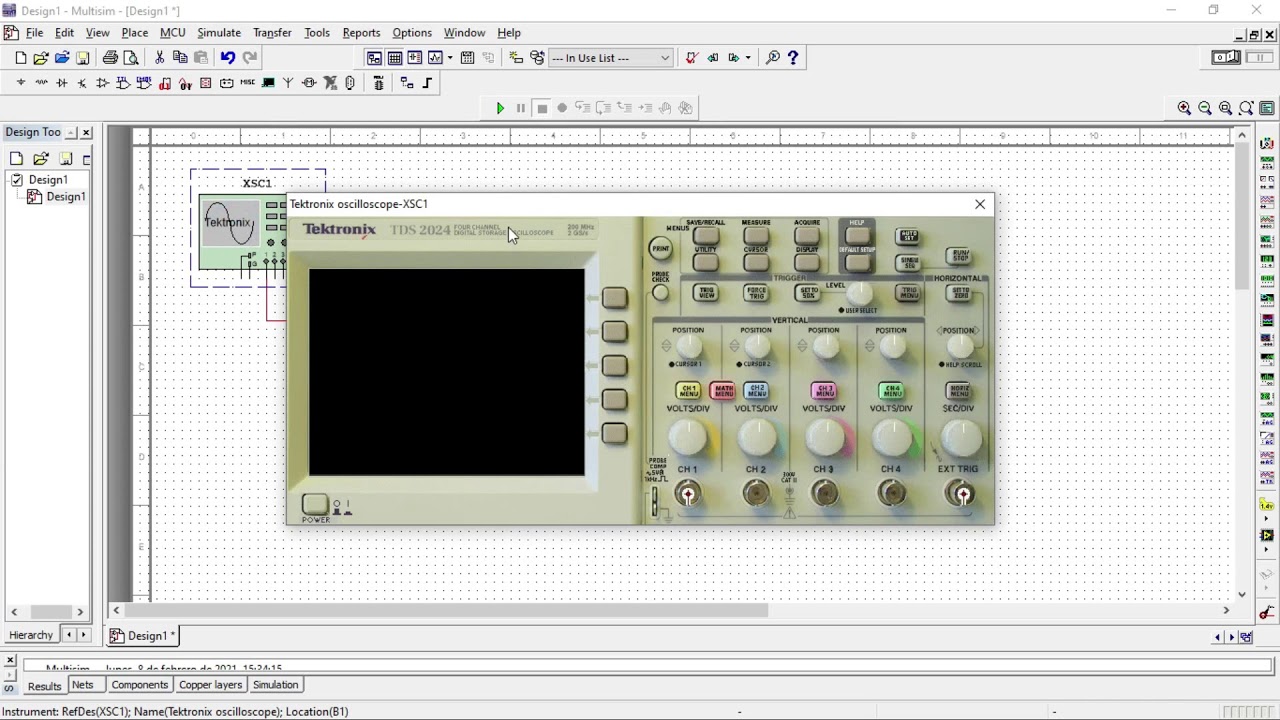Print the circuit from toolbar
The height and width of the screenshot is (720, 1280).
[x=110, y=58]
